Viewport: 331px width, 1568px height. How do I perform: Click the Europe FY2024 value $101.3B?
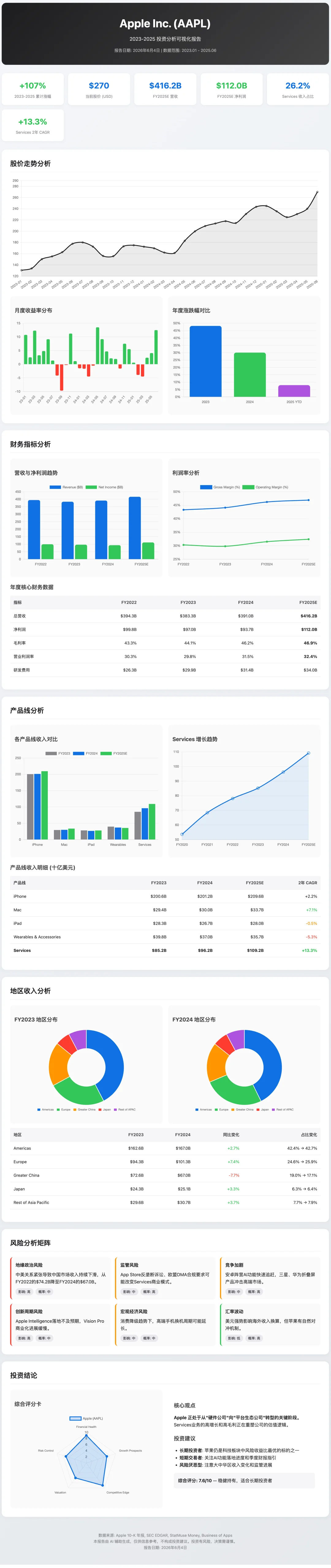pyautogui.click(x=183, y=1162)
